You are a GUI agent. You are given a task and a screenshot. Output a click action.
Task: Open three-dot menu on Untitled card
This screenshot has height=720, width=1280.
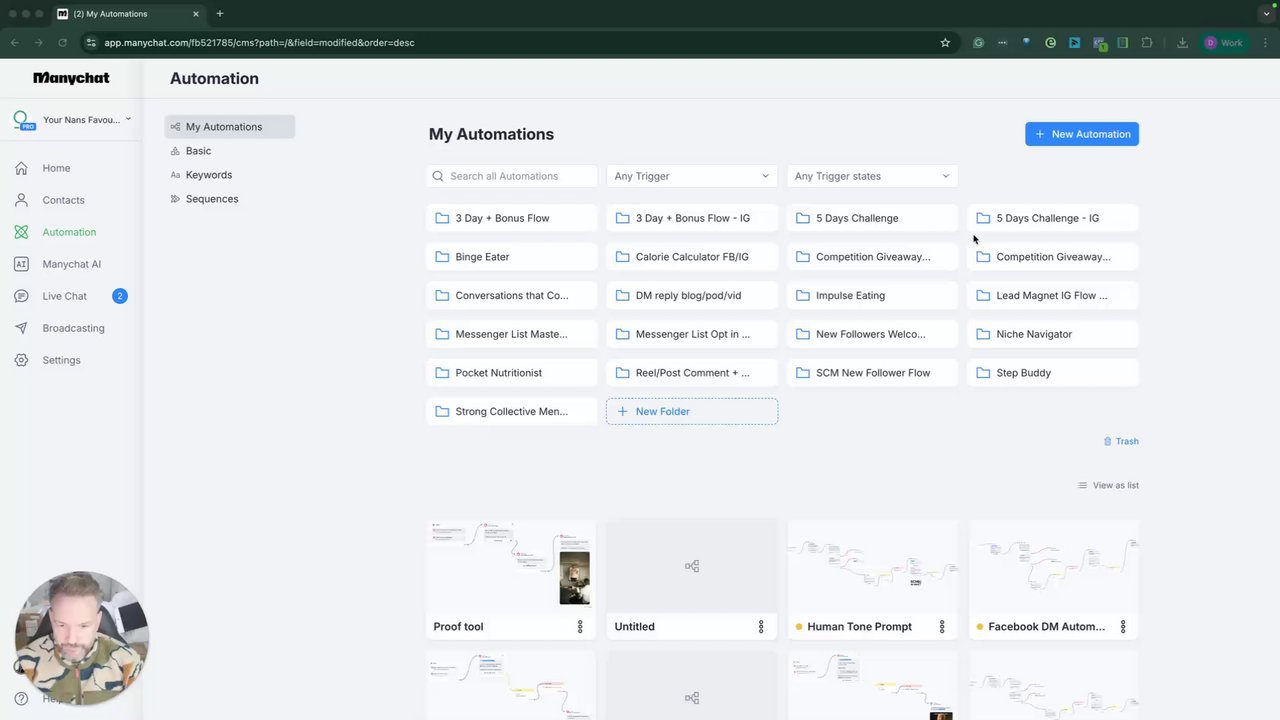pos(761,627)
